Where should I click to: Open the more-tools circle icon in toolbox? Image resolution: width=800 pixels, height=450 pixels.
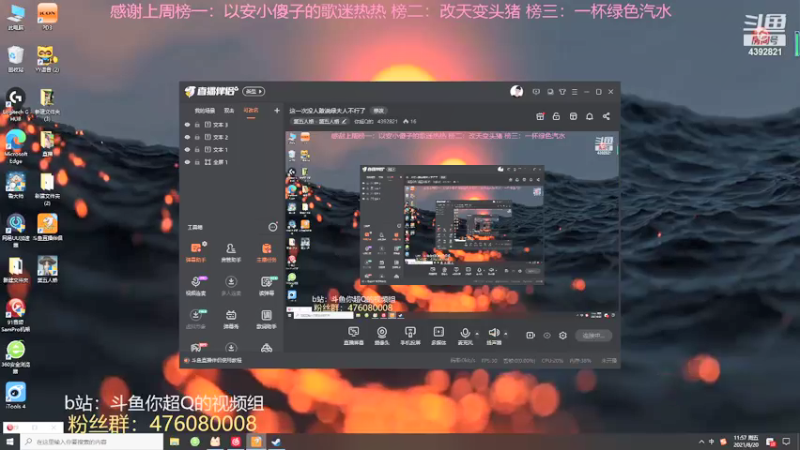point(273,227)
